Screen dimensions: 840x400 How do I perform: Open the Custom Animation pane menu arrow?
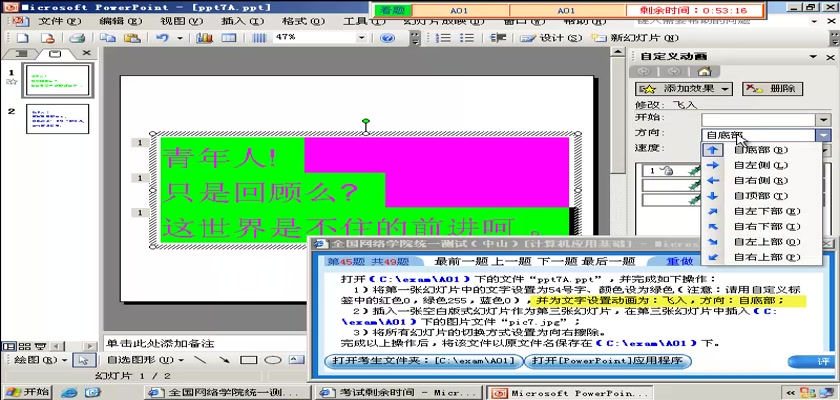[x=814, y=57]
